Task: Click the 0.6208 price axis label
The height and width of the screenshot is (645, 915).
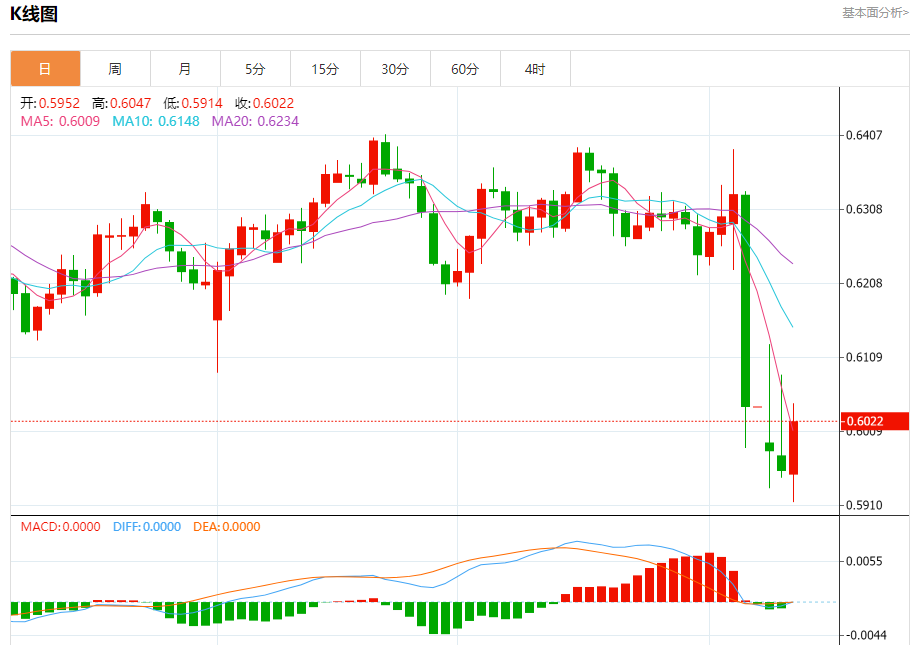Action: (x=864, y=283)
